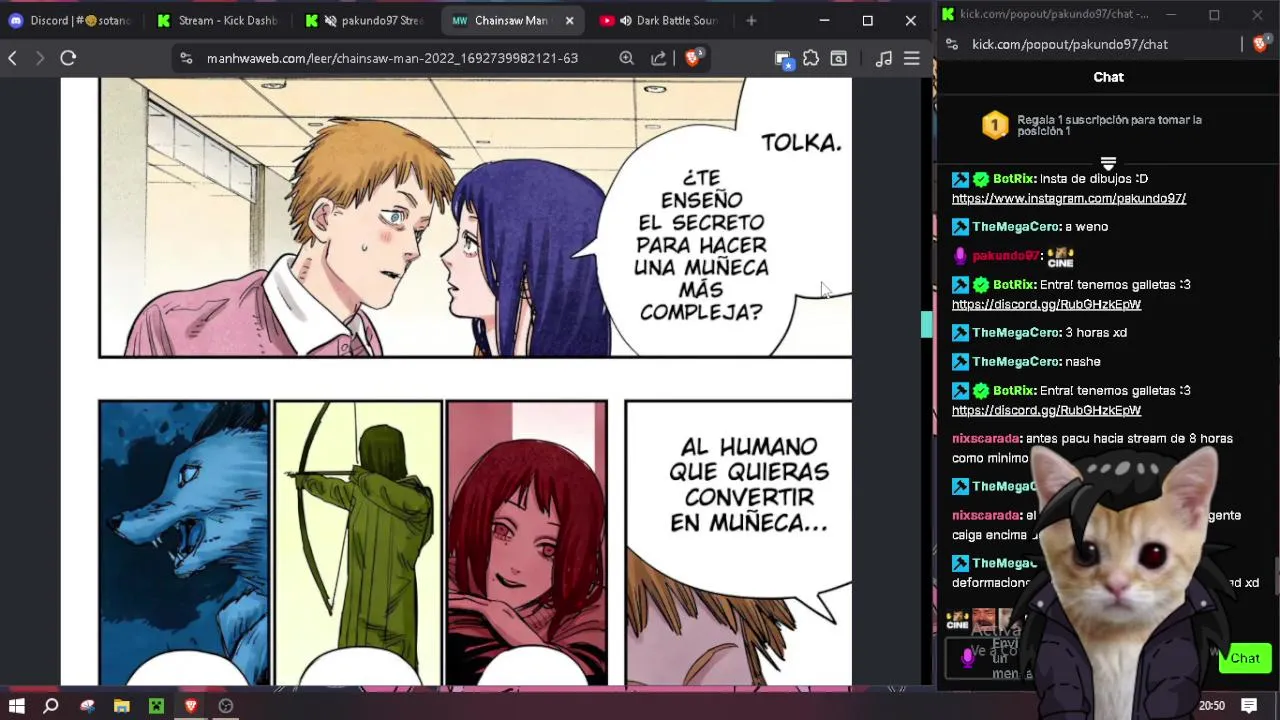Click 'Regala 1 suscripción' gift prompt text
Screen dimensions: 1280x720
pos(1109,125)
